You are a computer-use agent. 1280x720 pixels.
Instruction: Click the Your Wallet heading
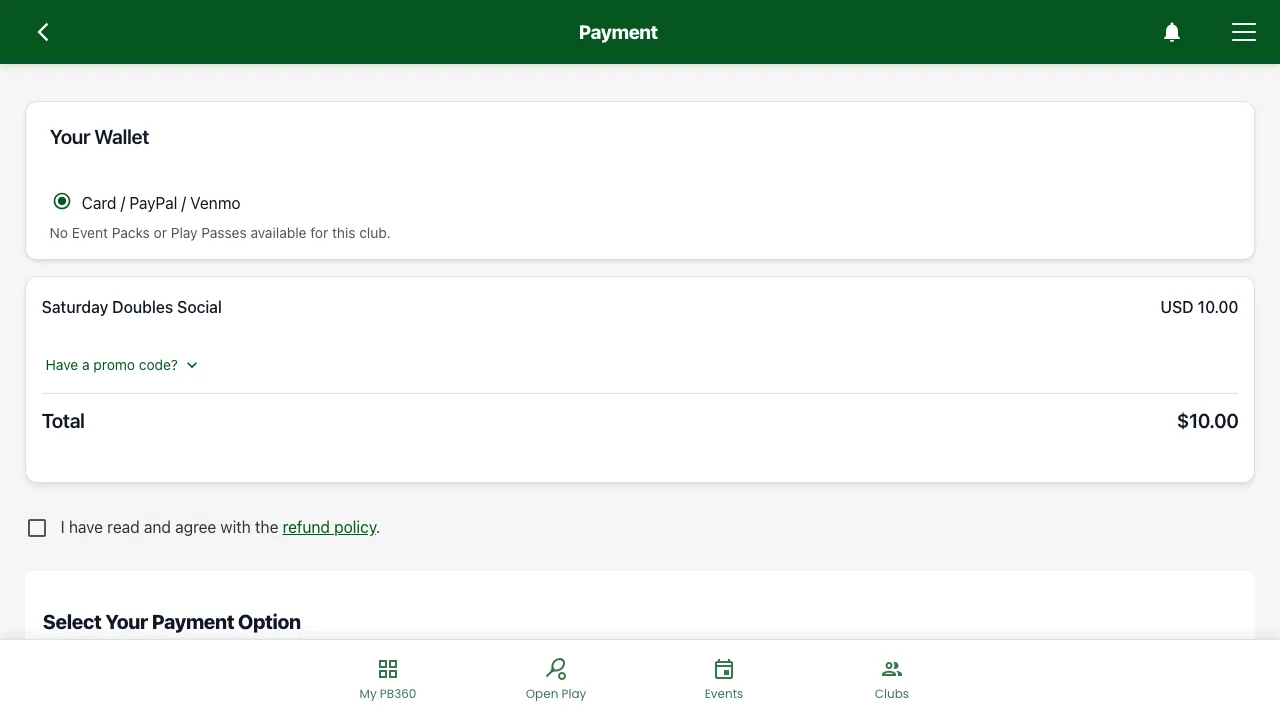tap(99, 137)
